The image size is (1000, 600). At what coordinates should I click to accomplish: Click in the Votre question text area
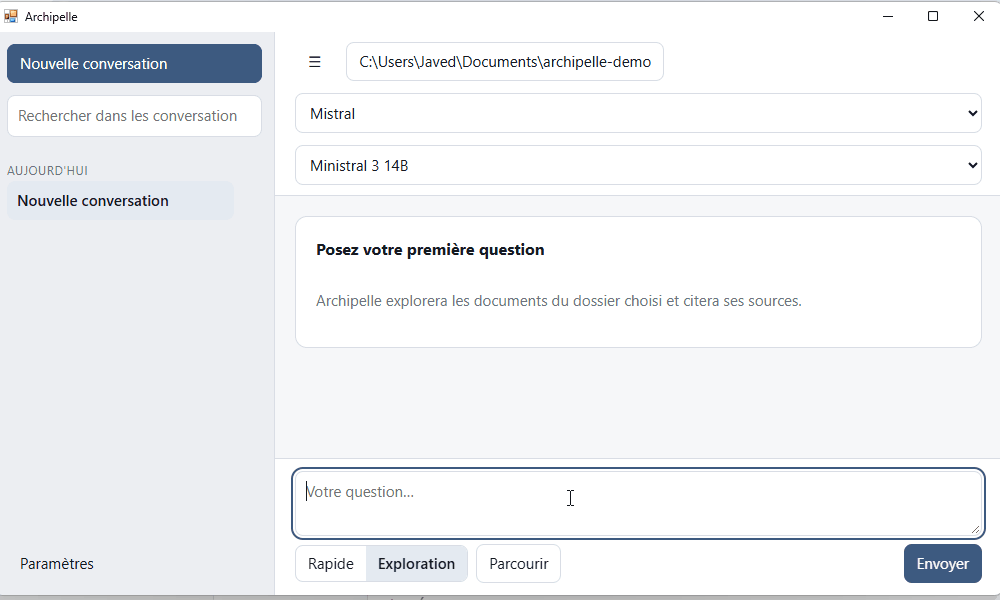point(638,504)
